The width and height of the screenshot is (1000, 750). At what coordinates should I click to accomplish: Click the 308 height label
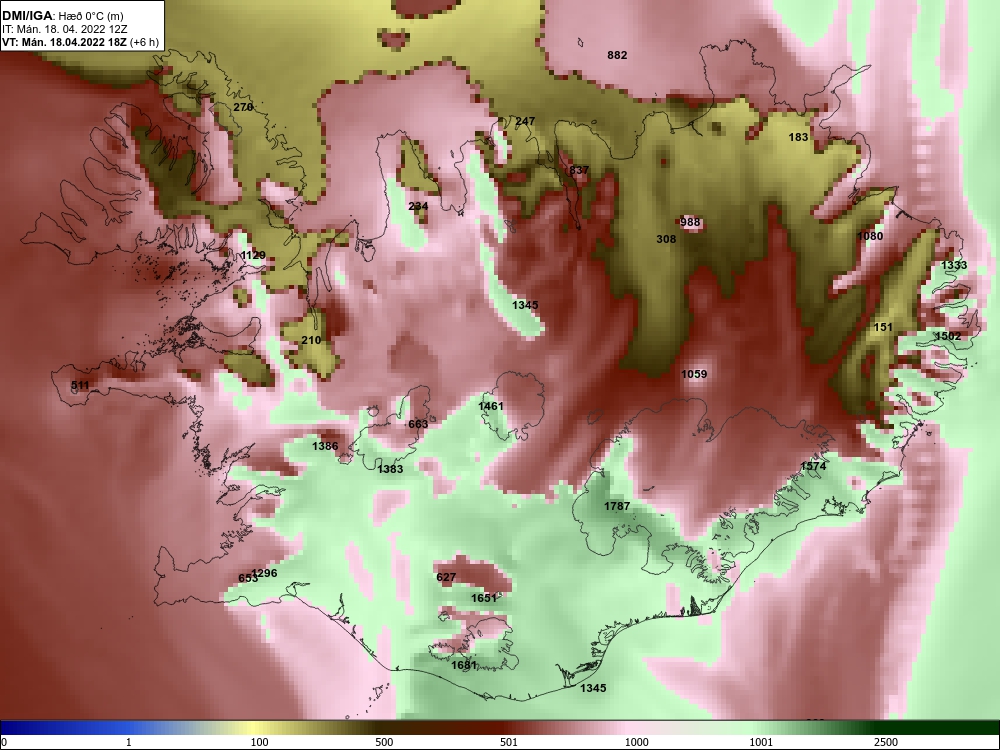[x=666, y=239]
